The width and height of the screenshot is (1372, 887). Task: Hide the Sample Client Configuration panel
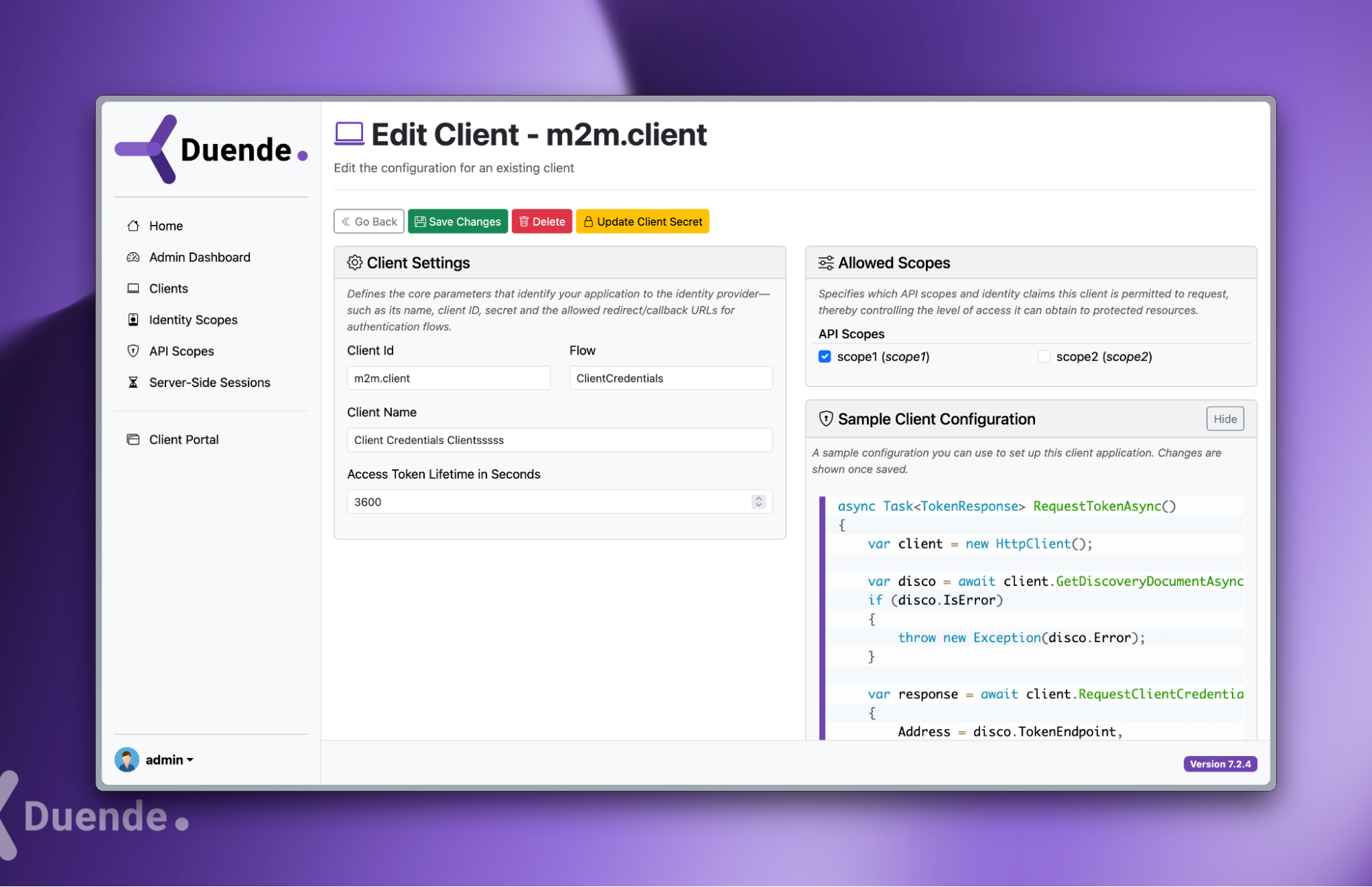1225,419
